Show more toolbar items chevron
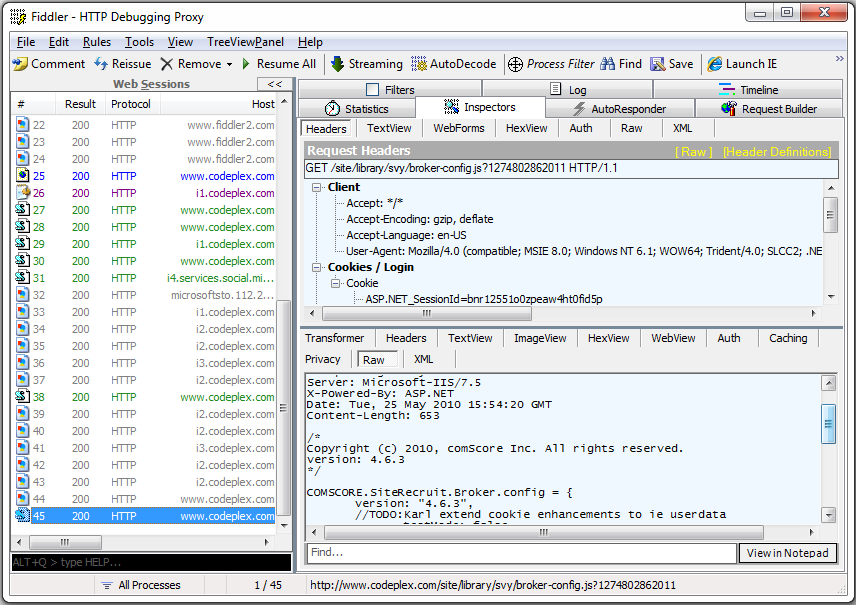Image resolution: width=856 pixels, height=605 pixels. point(840,59)
